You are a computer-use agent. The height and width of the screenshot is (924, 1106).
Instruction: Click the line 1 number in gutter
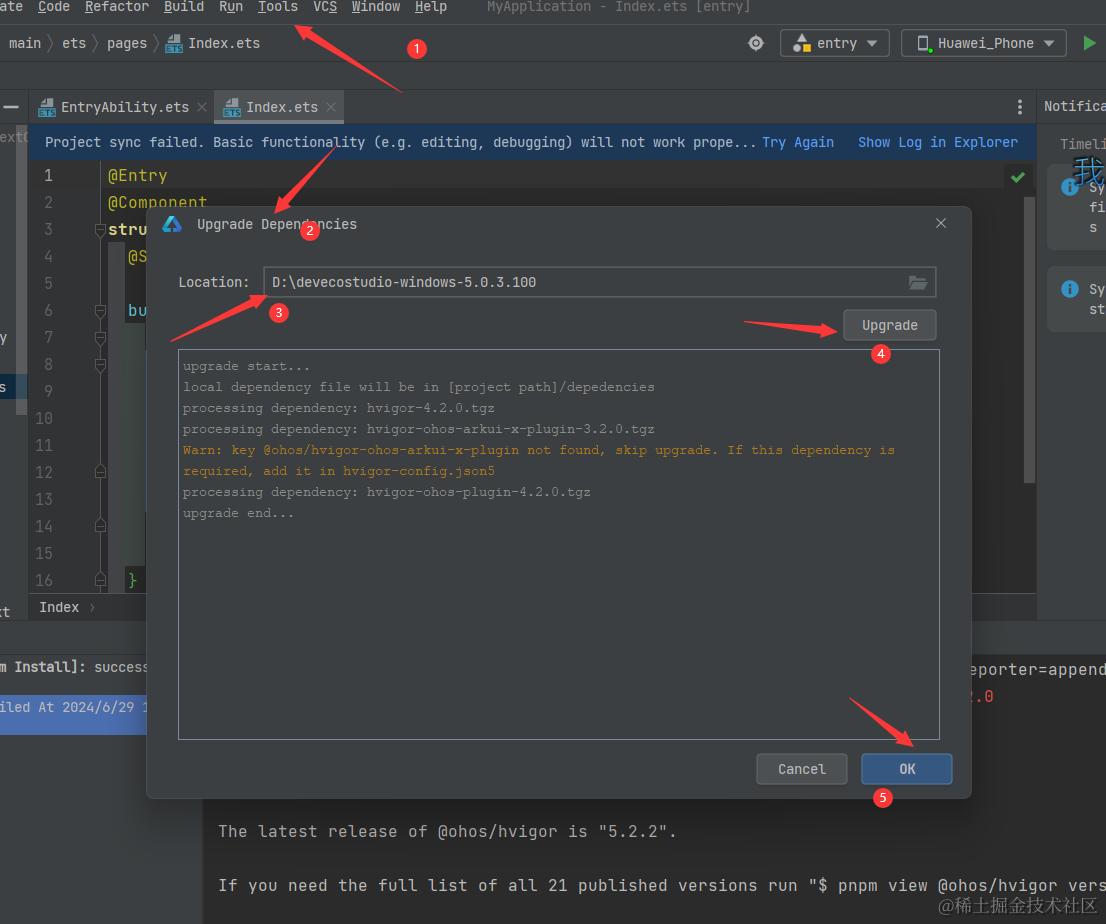click(48, 175)
